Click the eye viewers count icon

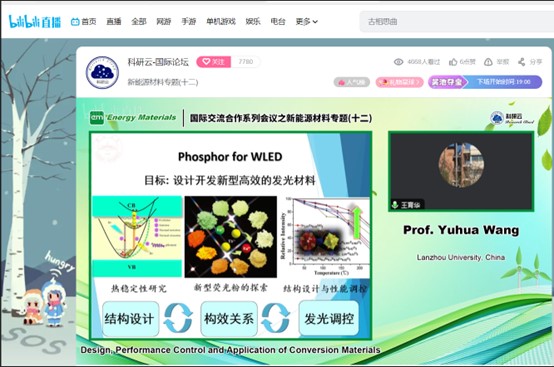point(399,62)
